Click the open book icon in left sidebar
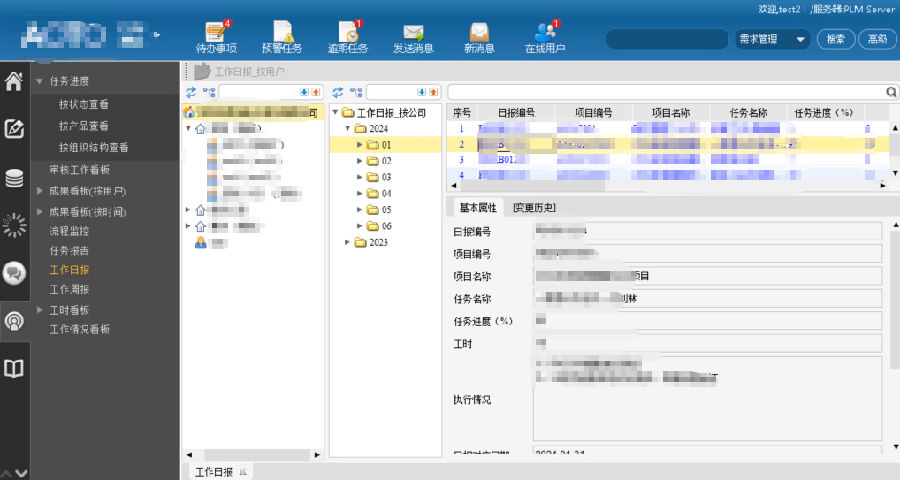 tap(14, 369)
